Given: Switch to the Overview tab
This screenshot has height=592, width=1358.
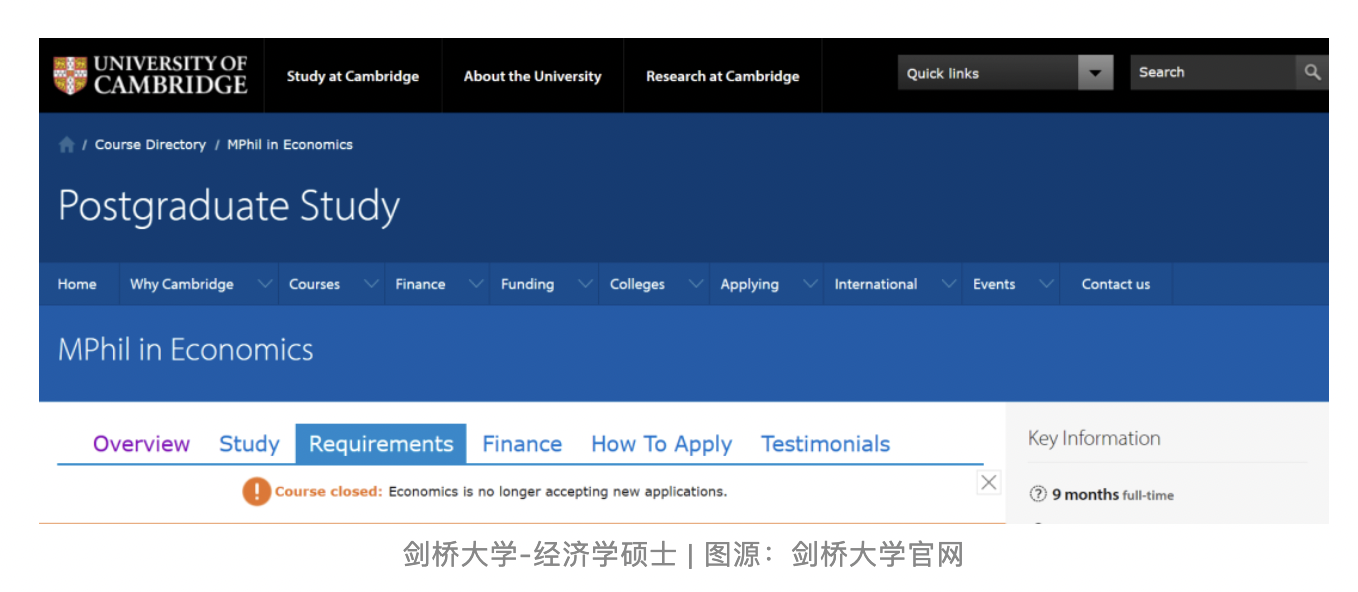Looking at the screenshot, I should pyautogui.click(x=141, y=444).
